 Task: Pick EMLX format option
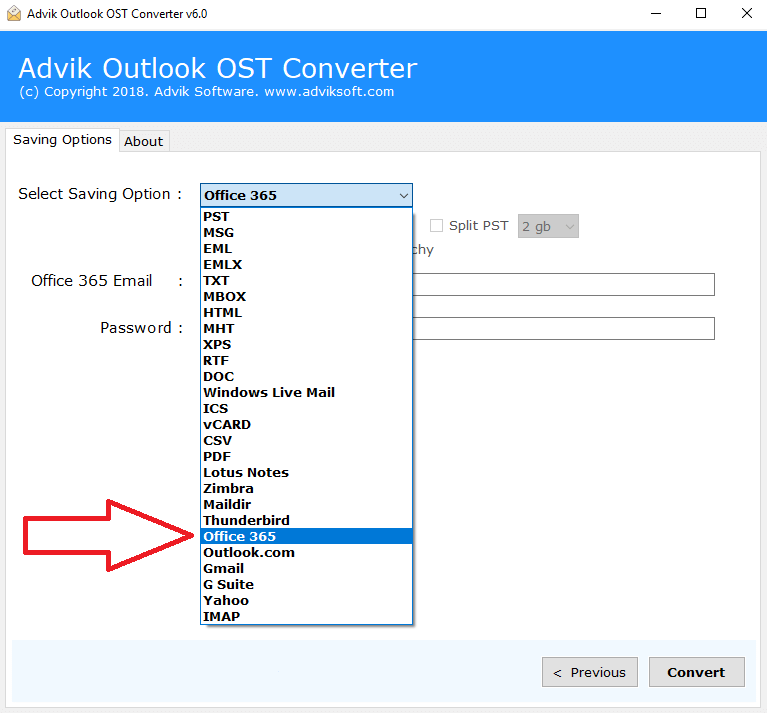(306, 265)
